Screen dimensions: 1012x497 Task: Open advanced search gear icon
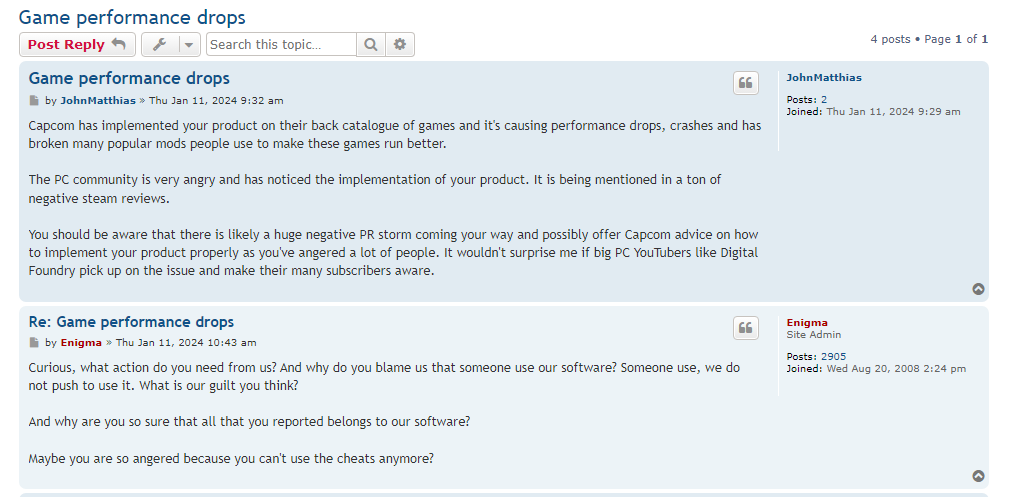[400, 44]
